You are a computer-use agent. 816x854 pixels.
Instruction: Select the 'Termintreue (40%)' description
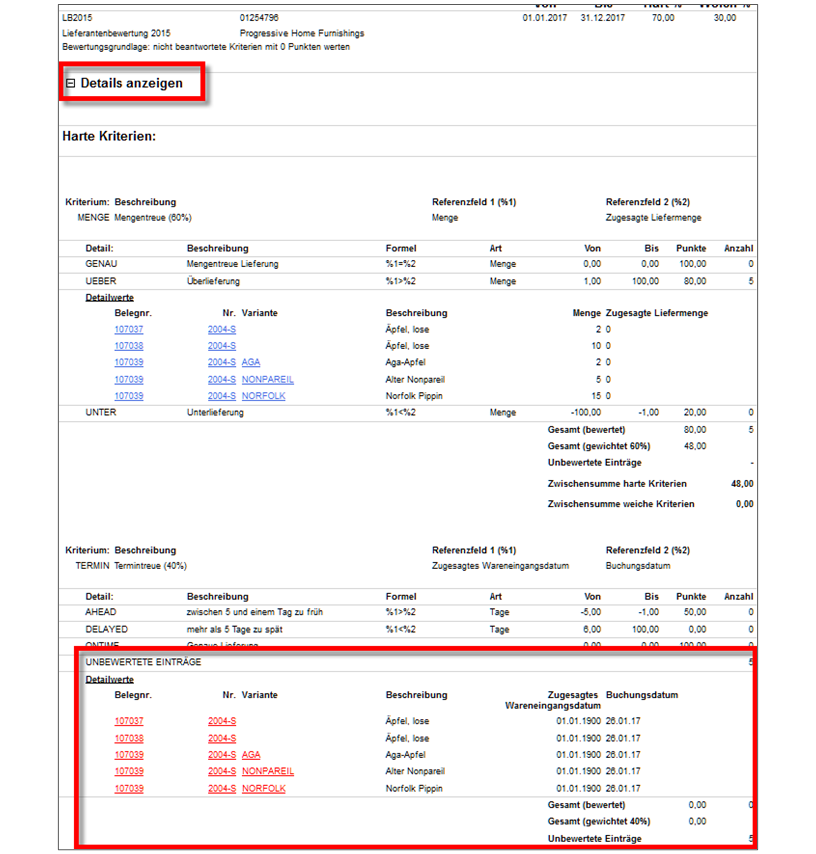pos(150,566)
